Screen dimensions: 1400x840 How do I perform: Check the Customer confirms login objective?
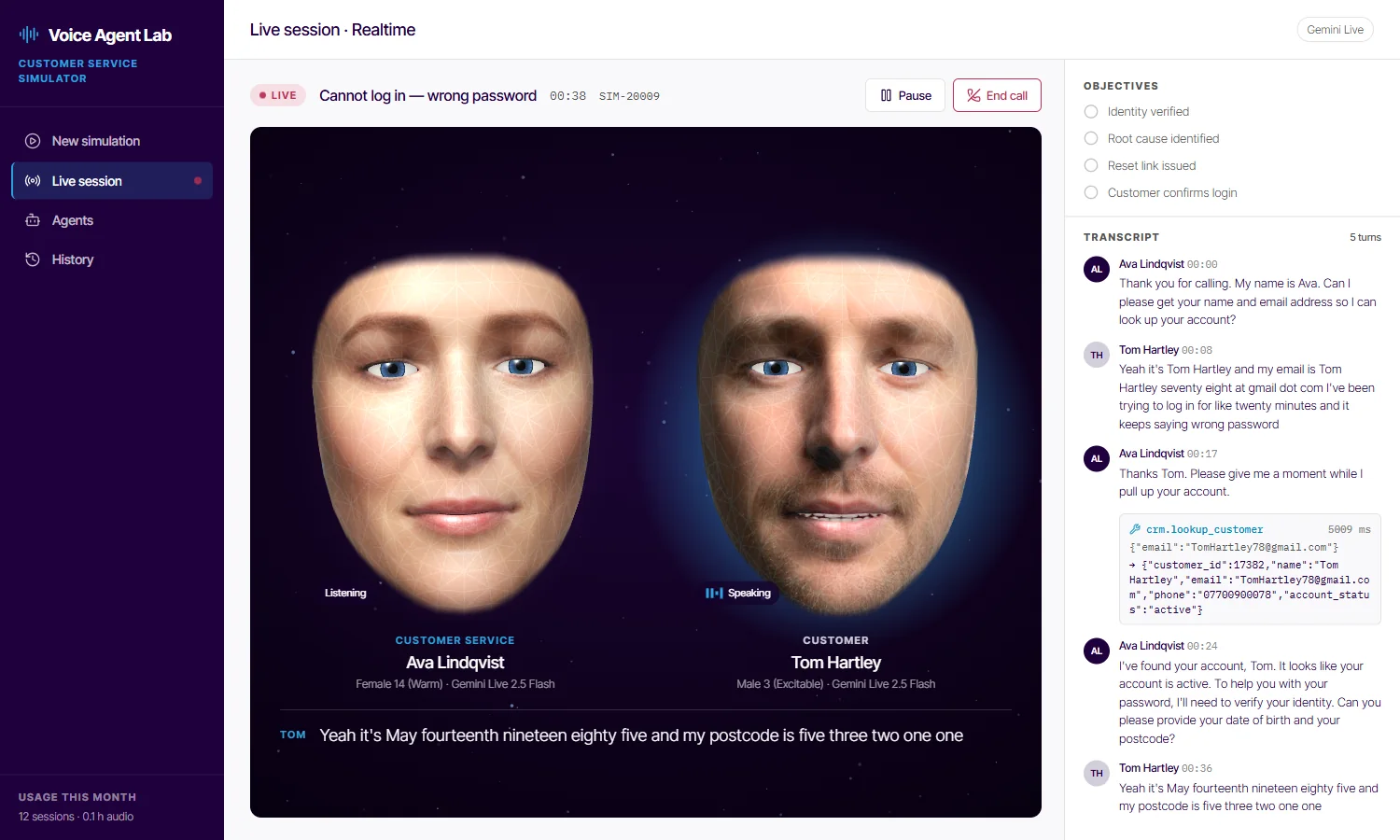pos(1091,193)
